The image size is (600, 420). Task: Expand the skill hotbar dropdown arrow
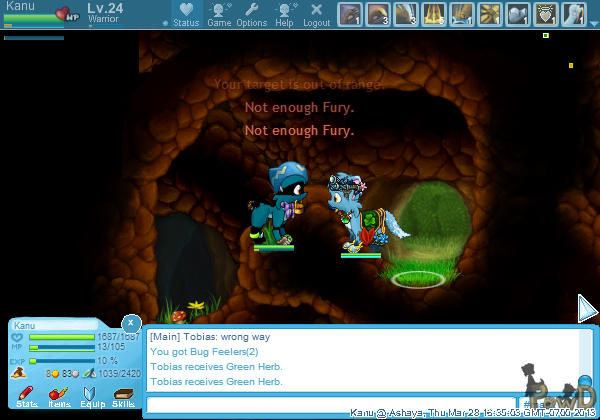(x=594, y=24)
